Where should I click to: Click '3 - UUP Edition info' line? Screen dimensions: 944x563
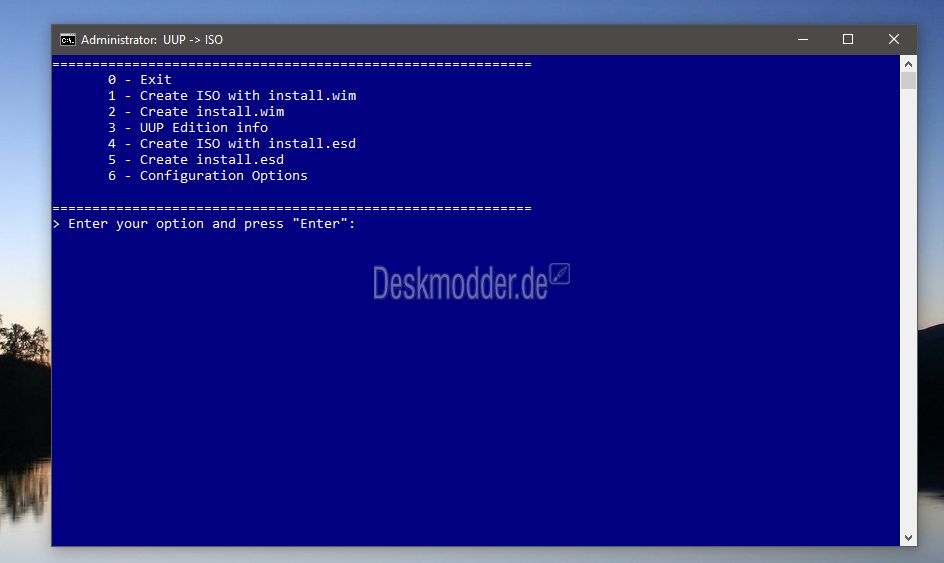pos(188,128)
